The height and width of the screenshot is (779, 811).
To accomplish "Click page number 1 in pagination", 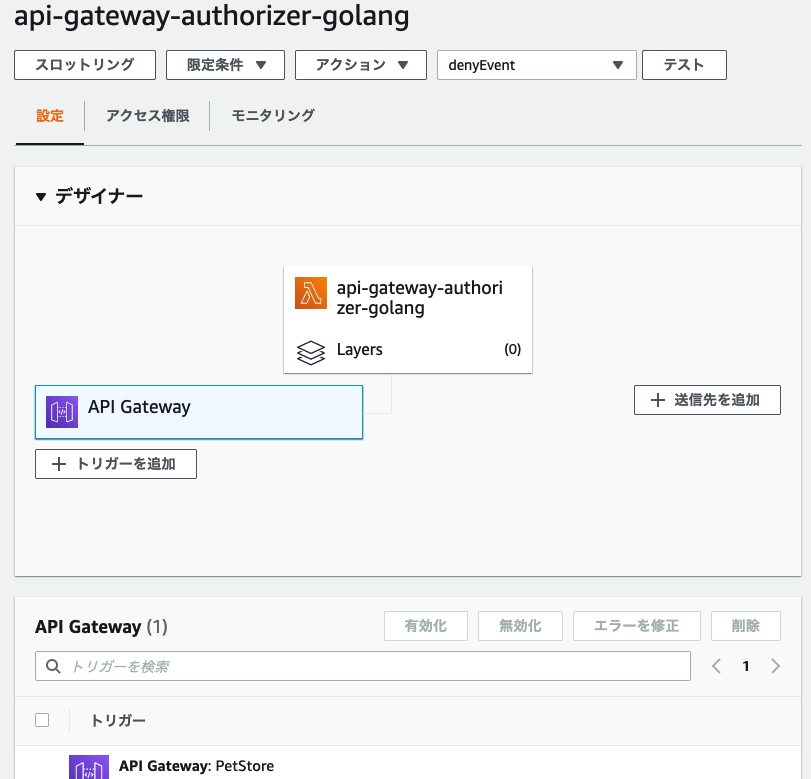I will click(746, 666).
